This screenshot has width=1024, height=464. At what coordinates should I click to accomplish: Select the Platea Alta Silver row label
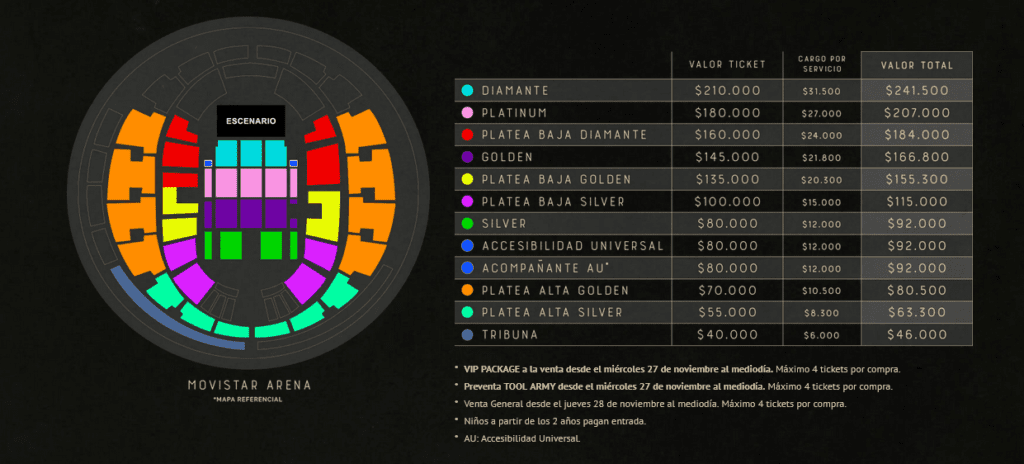coord(552,312)
